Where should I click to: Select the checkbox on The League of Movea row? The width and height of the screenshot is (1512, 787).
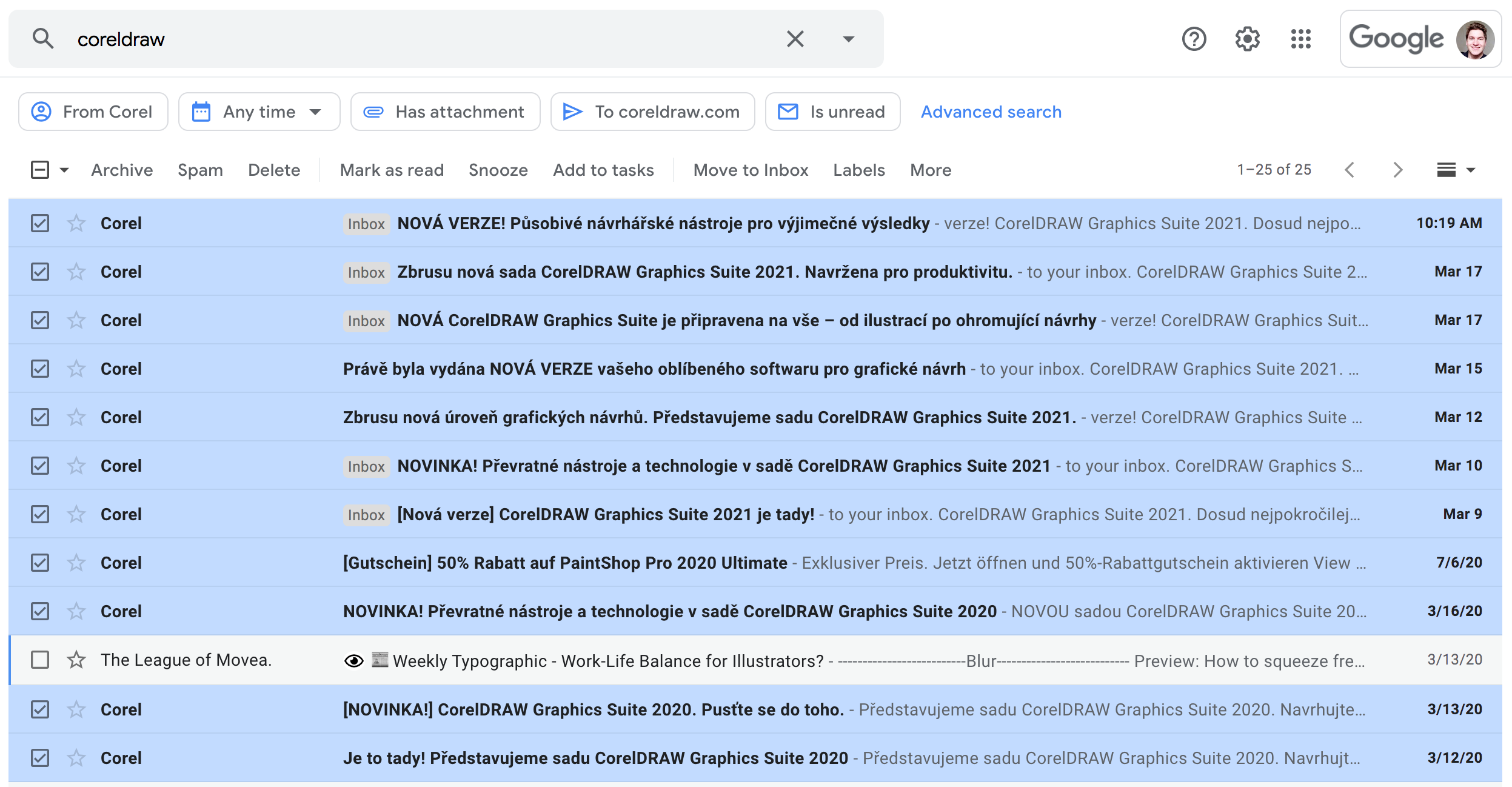(x=39, y=660)
